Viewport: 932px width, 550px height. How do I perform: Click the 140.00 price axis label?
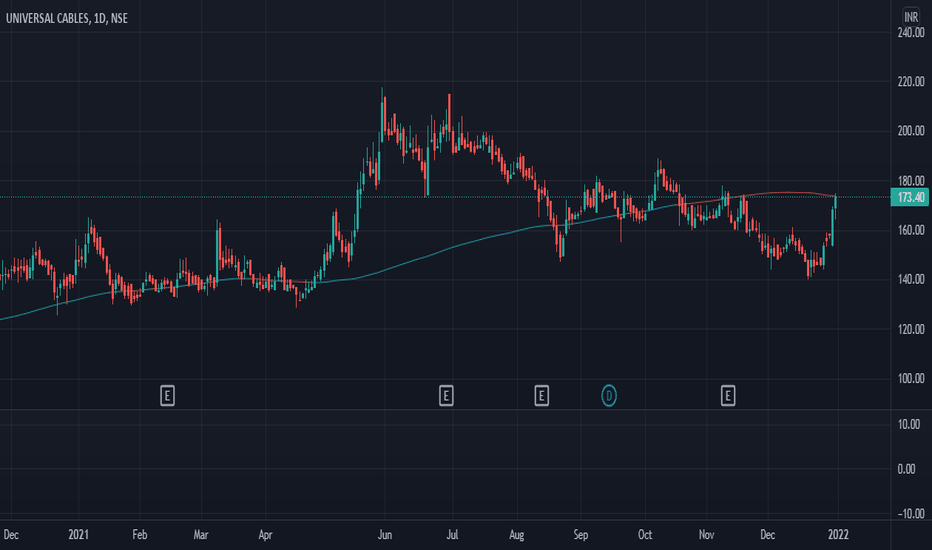(x=911, y=279)
